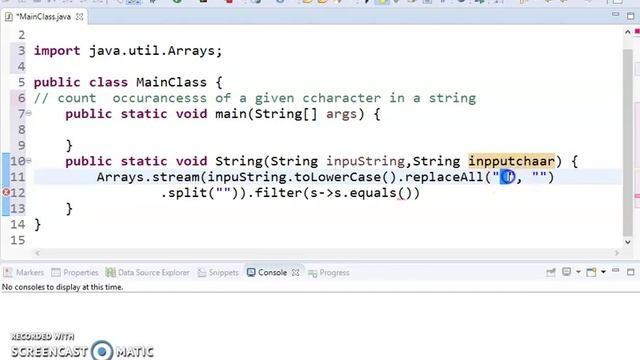Click 'import' keyword on line 3
Image resolution: width=640 pixels, height=360 pixels.
click(57, 51)
